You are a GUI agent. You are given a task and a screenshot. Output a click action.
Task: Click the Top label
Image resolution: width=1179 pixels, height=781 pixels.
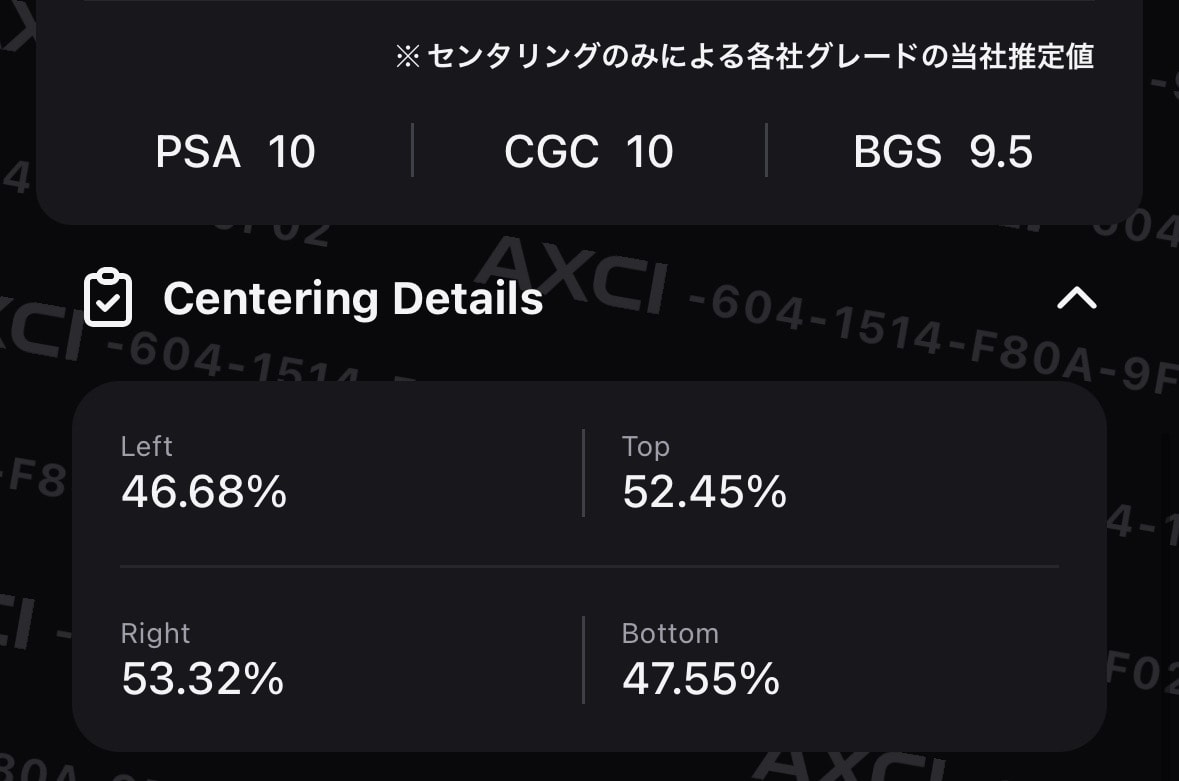[x=646, y=447]
